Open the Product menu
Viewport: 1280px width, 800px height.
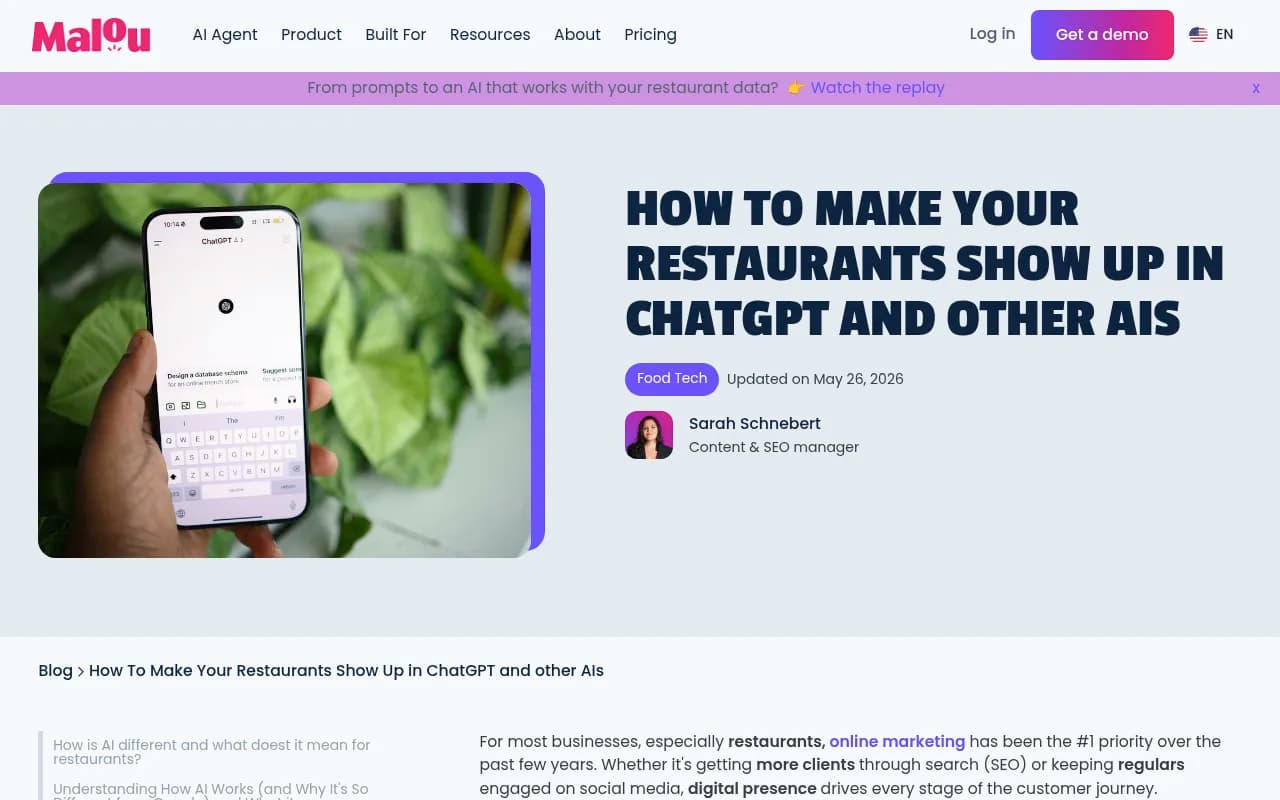pyautogui.click(x=311, y=35)
